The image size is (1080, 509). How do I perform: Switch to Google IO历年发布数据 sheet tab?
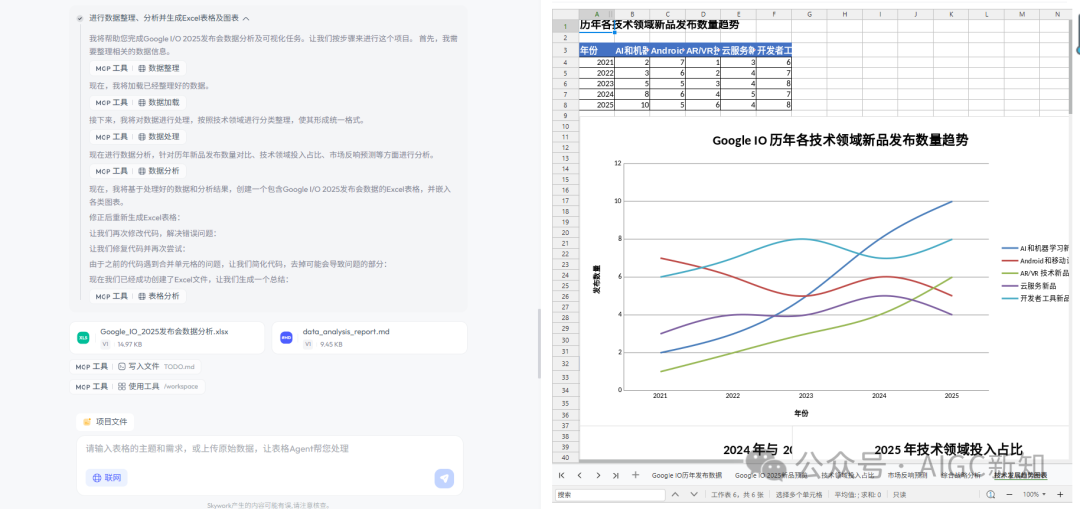click(x=687, y=475)
